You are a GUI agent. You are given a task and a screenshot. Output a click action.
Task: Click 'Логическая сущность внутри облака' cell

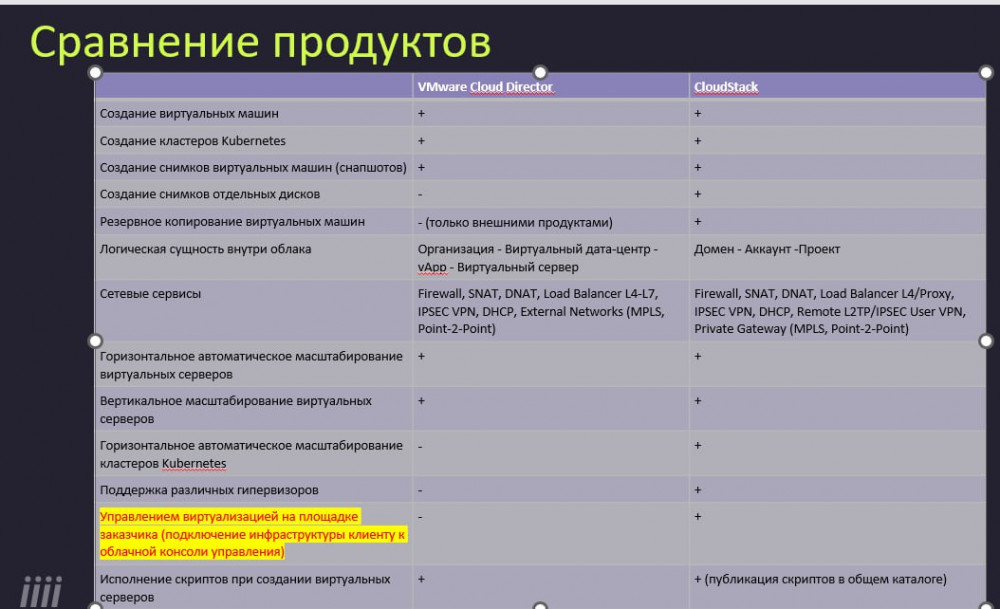[x=253, y=258]
